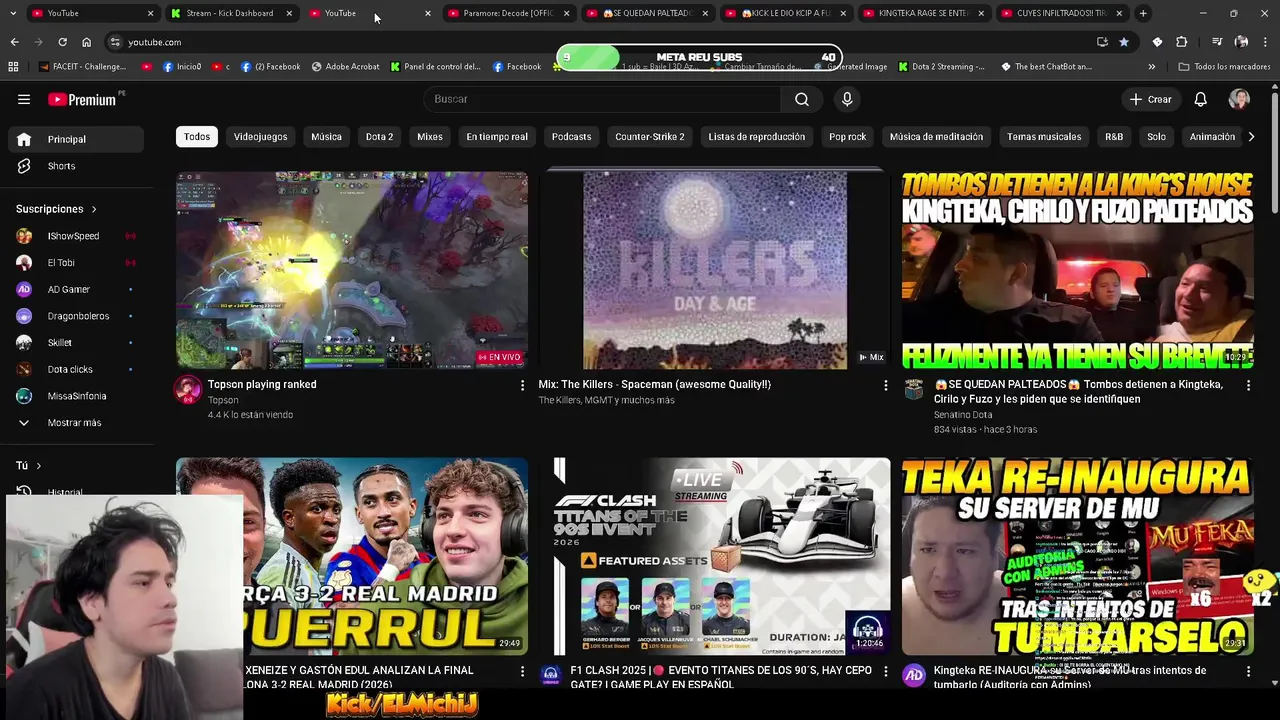
Task: Open TEKA RE-INAUGURA video thumbnail
Action: coord(1078,556)
